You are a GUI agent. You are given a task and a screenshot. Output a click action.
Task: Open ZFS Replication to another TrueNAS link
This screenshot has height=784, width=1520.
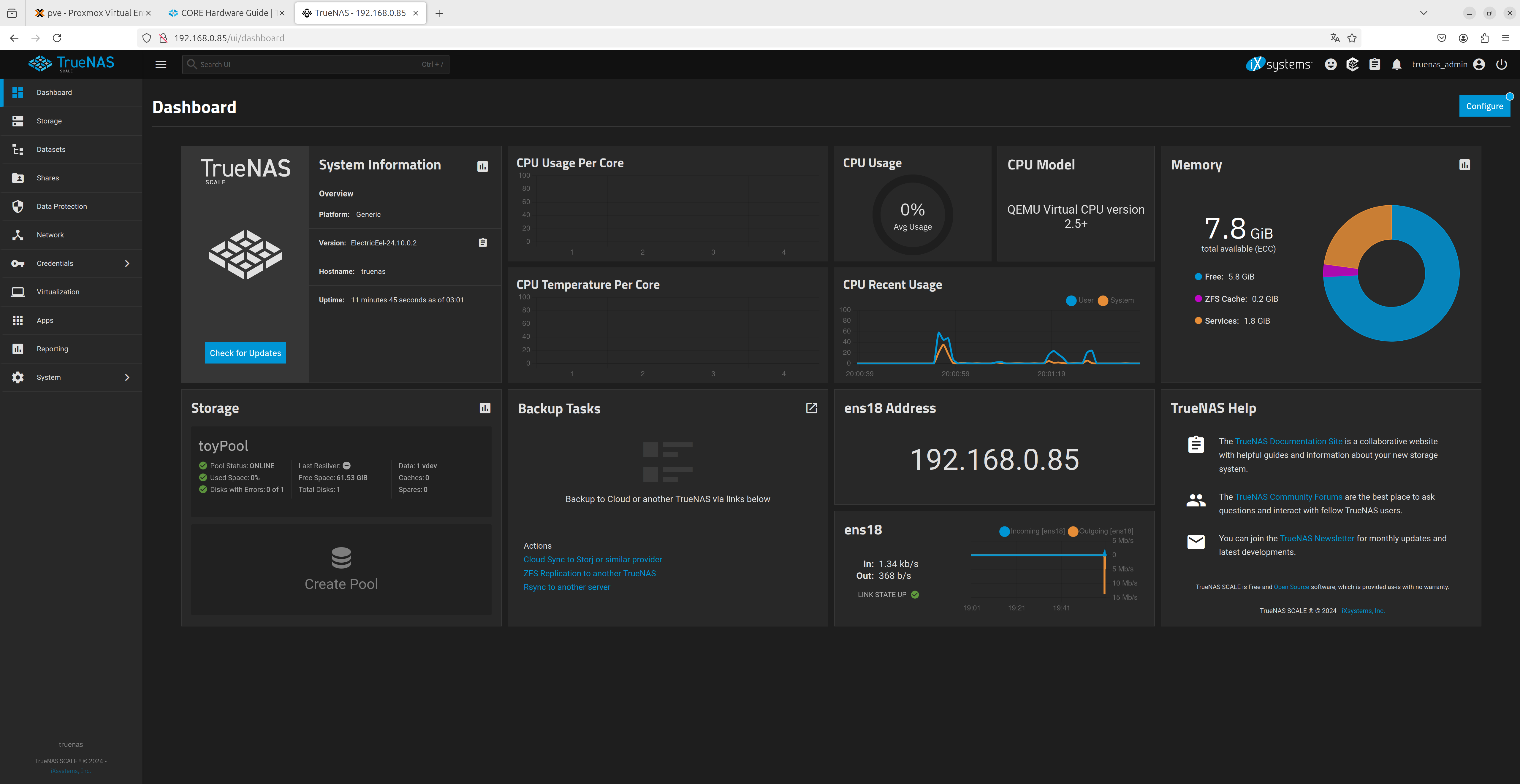tap(590, 573)
